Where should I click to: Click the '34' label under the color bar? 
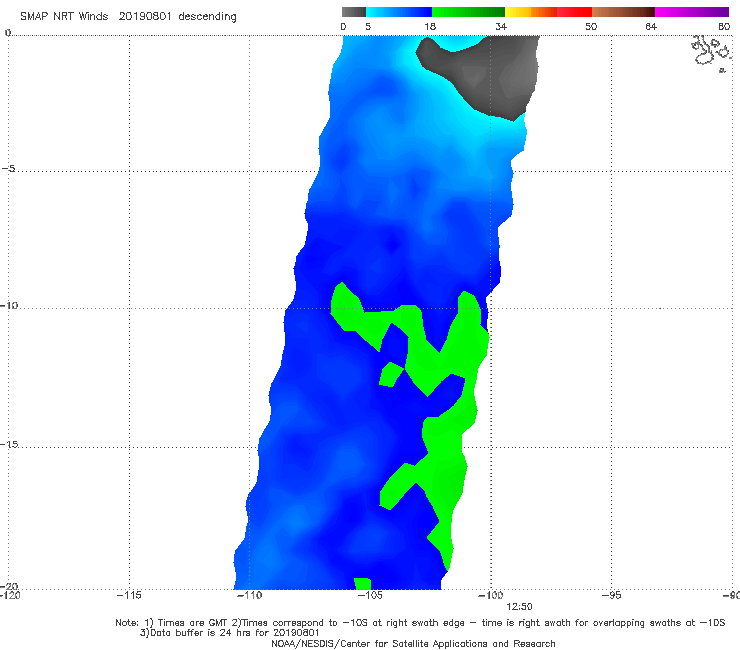tap(501, 26)
